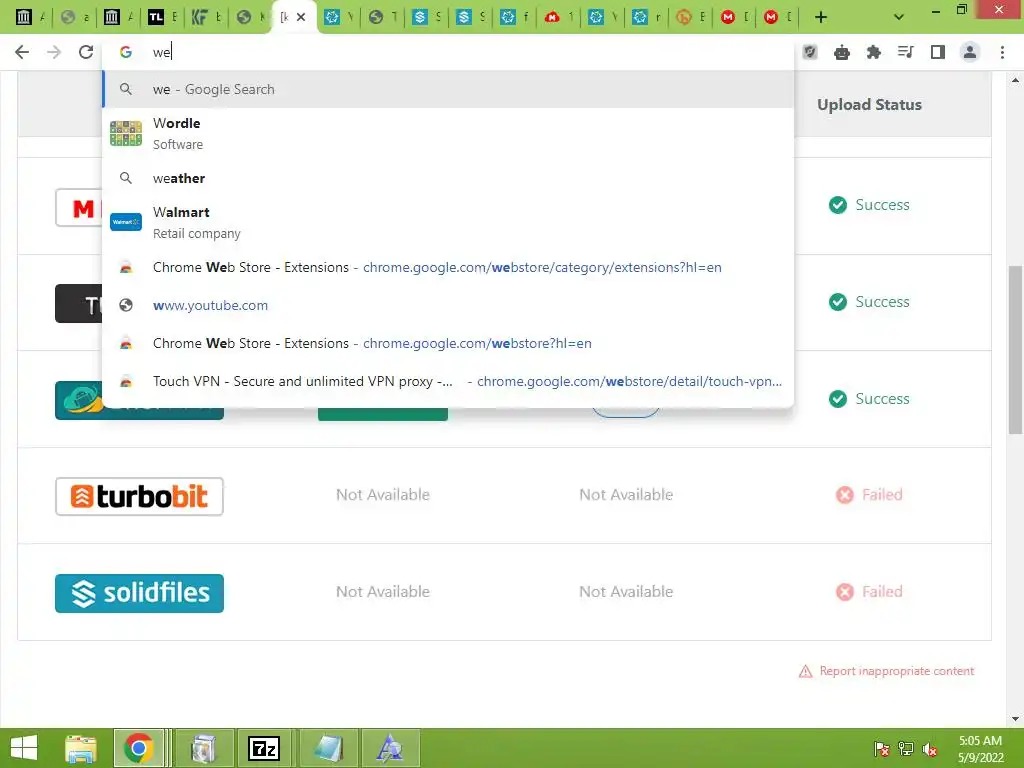This screenshot has width=1024, height=768.
Task: Open the shield extension icon in the toolbar
Action: click(810, 52)
